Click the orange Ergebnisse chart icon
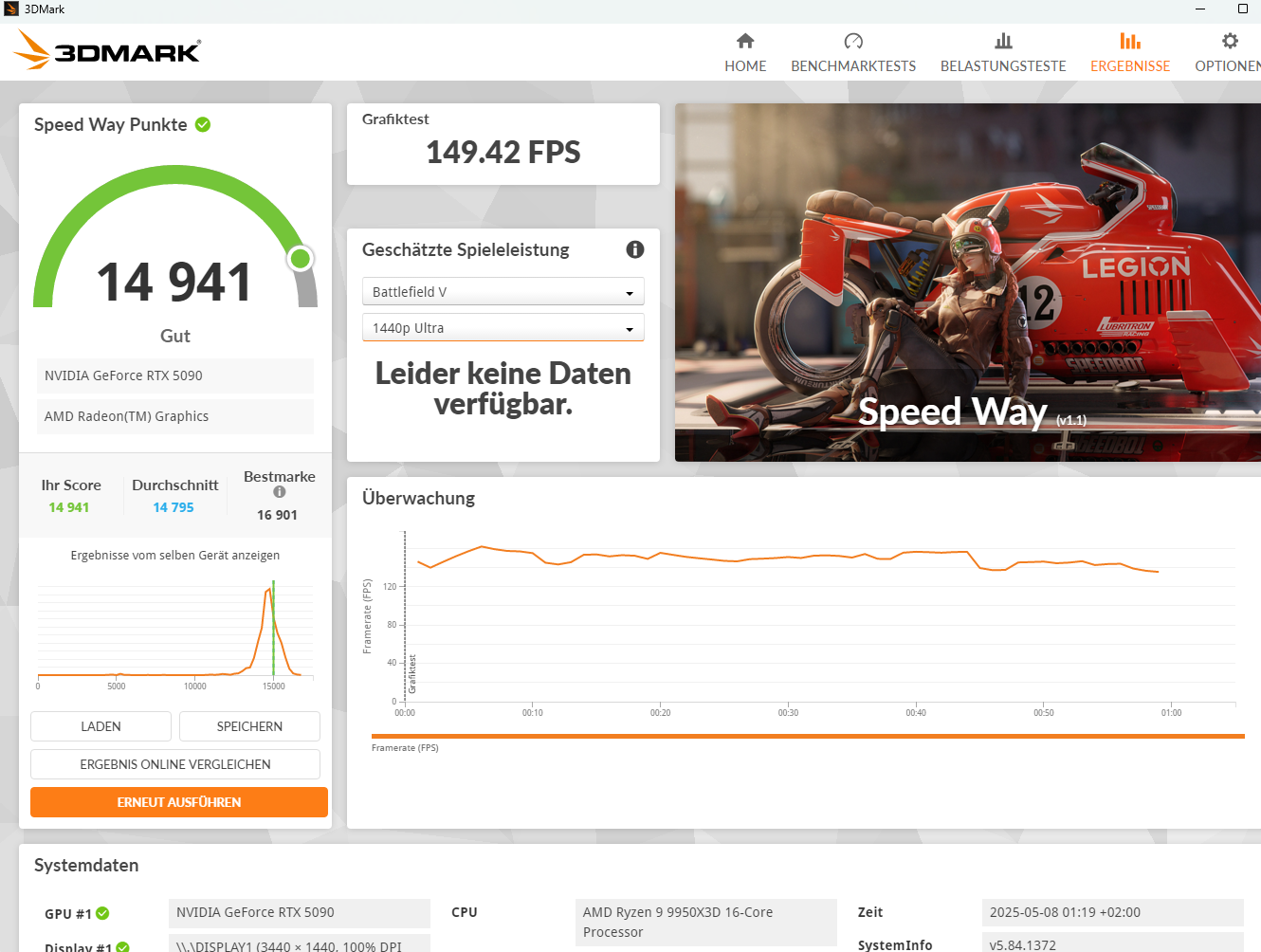Viewport: 1261px width, 952px height. (1130, 41)
